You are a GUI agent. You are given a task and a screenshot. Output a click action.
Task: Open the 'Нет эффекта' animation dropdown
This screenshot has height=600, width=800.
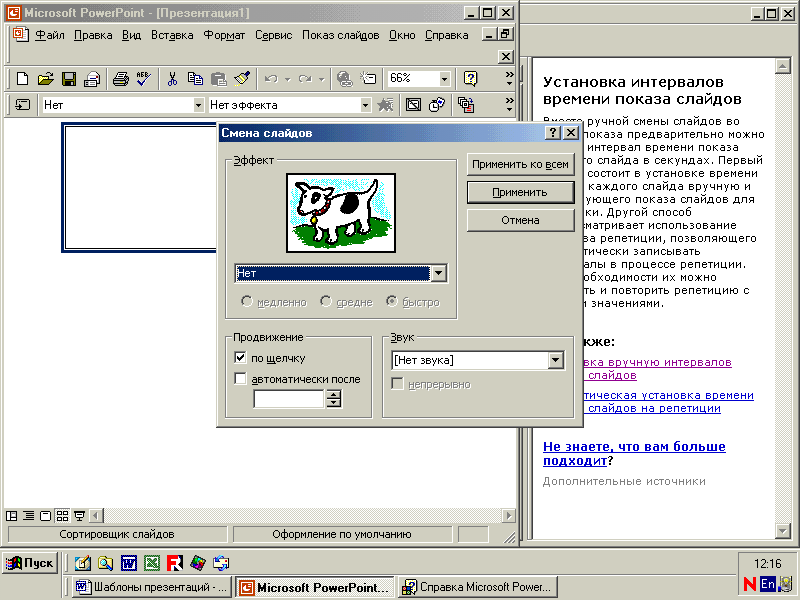tap(365, 105)
